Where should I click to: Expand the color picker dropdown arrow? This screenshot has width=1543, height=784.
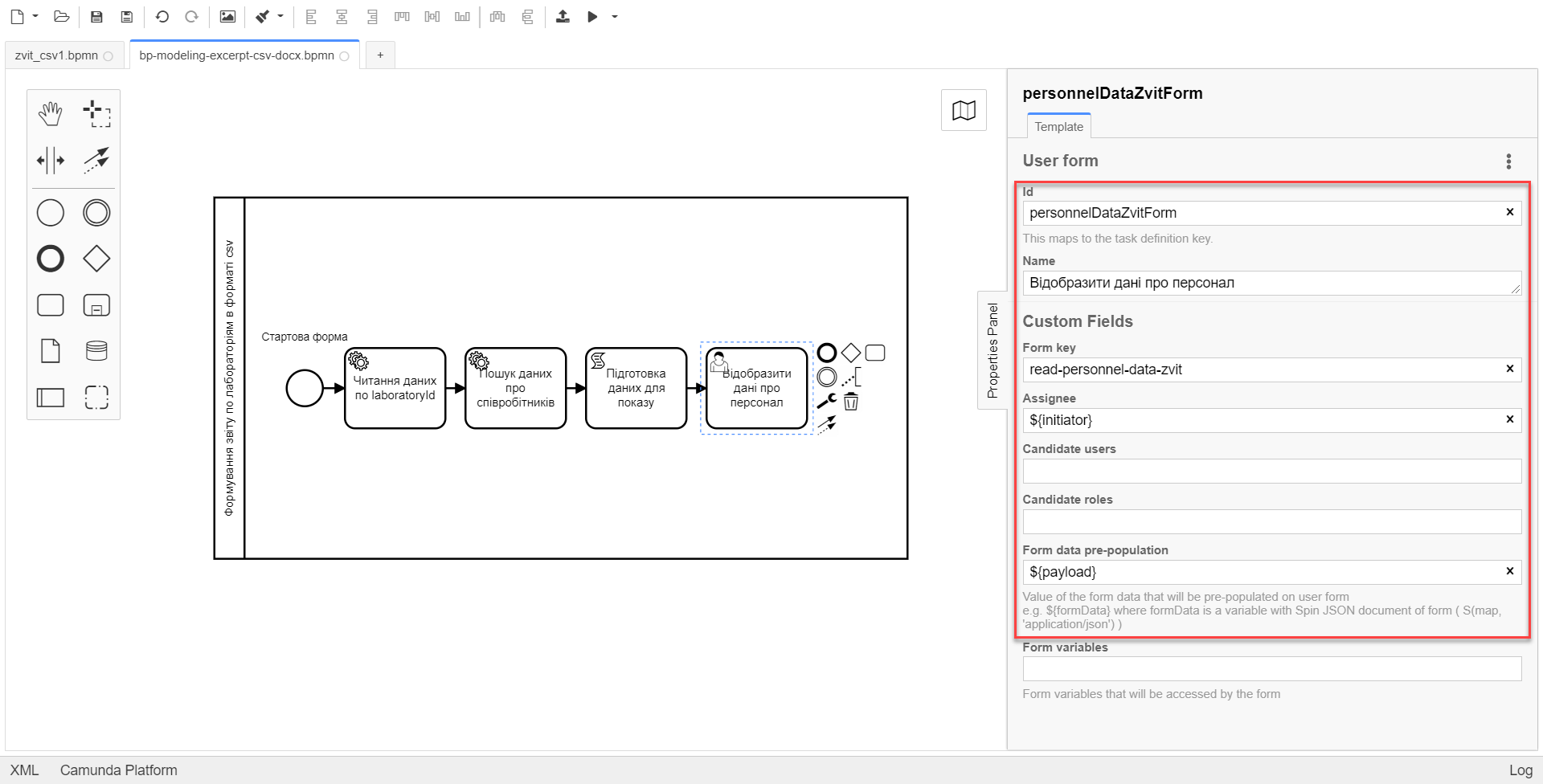coord(280,16)
